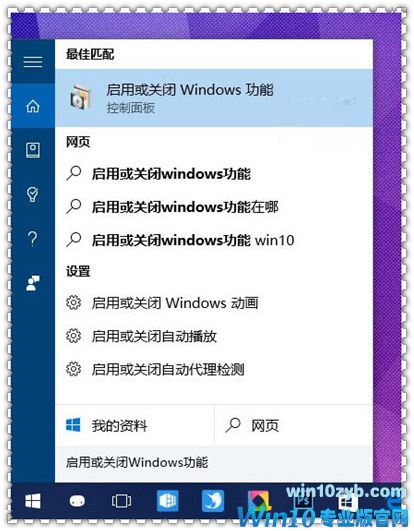The width and height of the screenshot is (414, 531).
Task: Switch to 网页 filter tab
Action: pos(294,425)
